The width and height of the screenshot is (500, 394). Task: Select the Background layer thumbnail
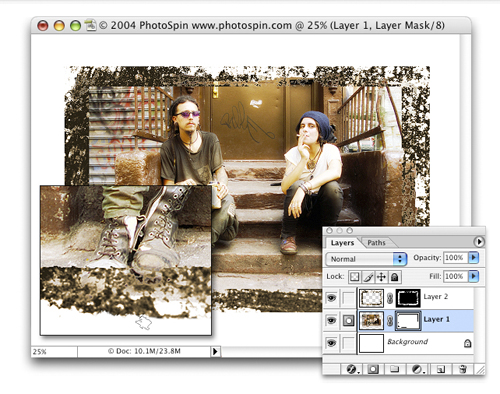[x=371, y=343]
